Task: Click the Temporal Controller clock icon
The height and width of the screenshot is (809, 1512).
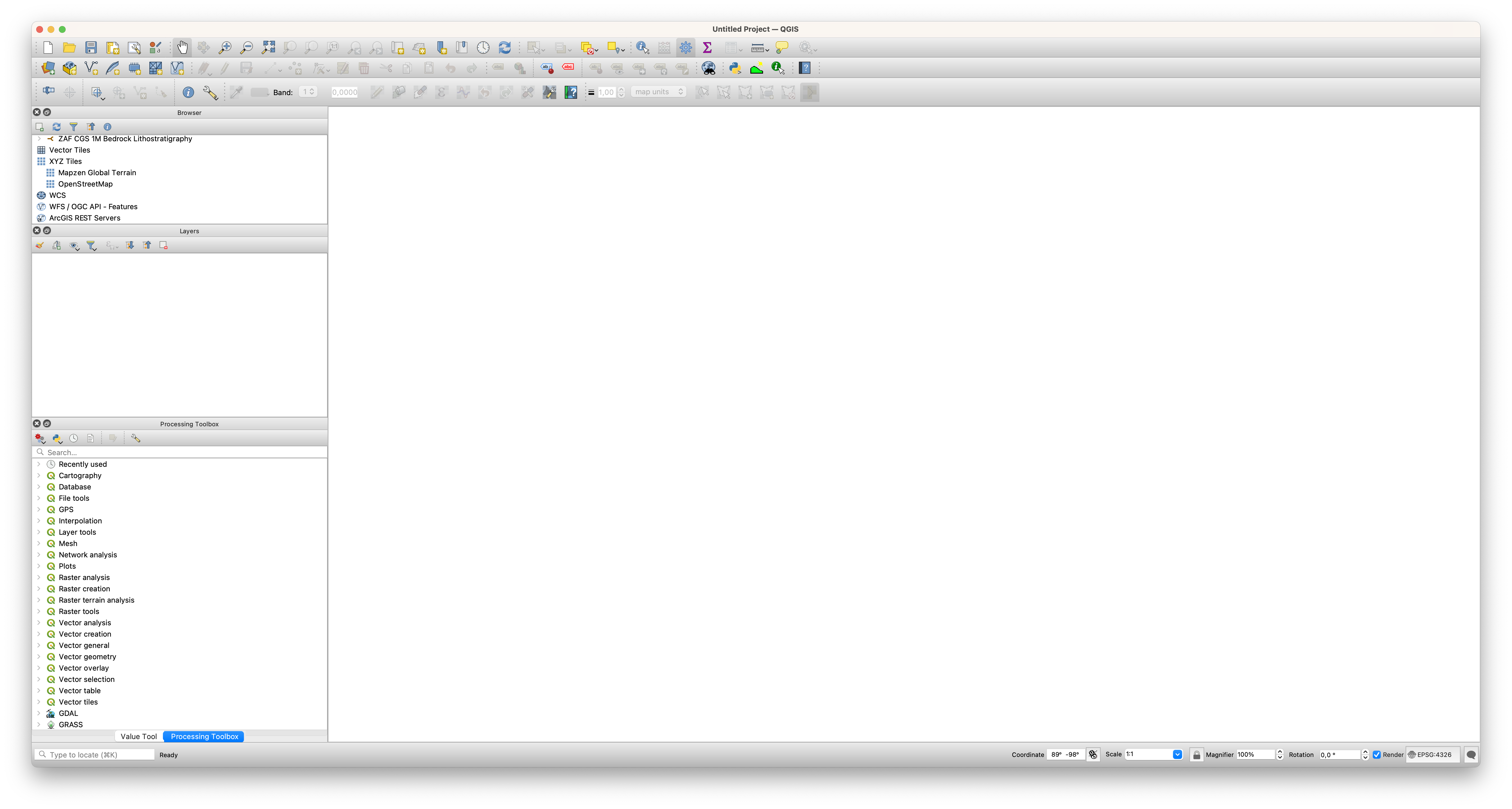Action: [483, 48]
